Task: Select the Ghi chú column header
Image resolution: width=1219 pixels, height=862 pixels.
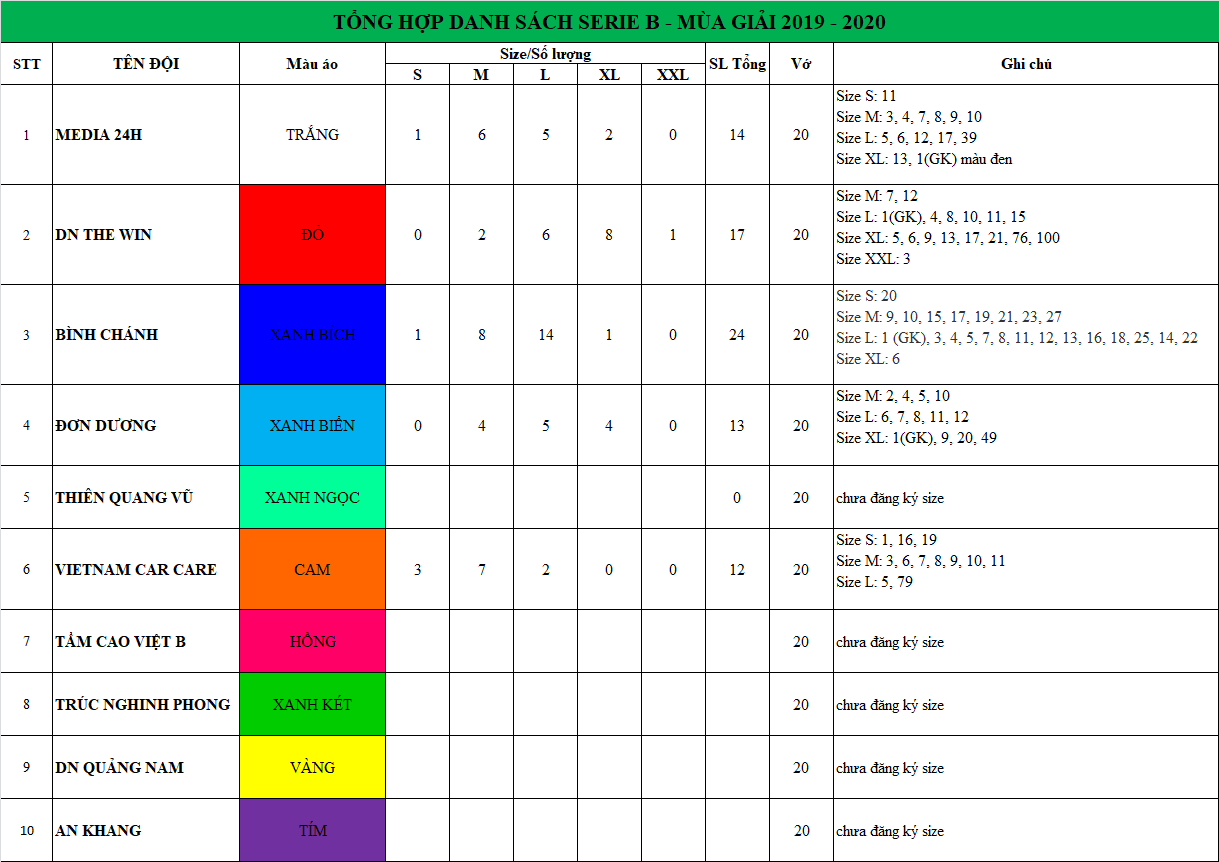Action: click(1026, 64)
